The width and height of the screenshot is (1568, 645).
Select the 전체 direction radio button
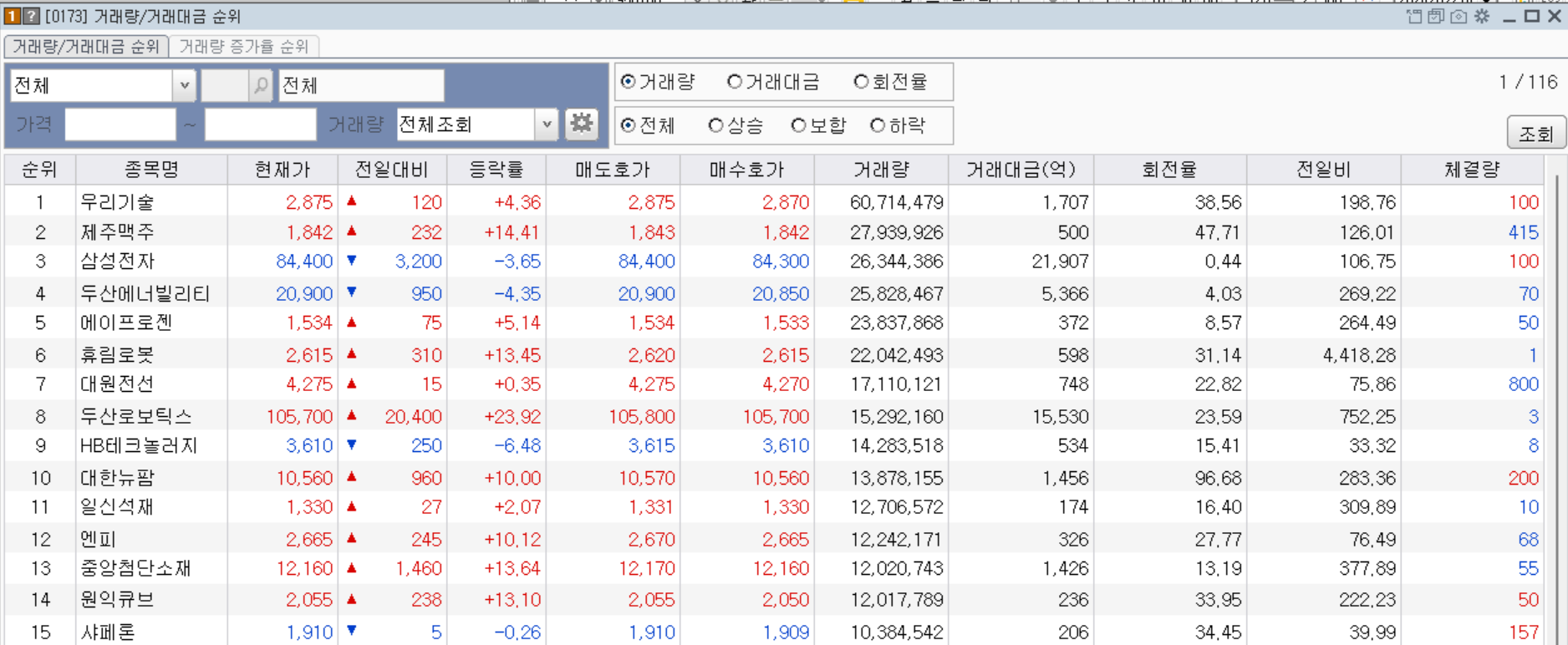(x=648, y=125)
